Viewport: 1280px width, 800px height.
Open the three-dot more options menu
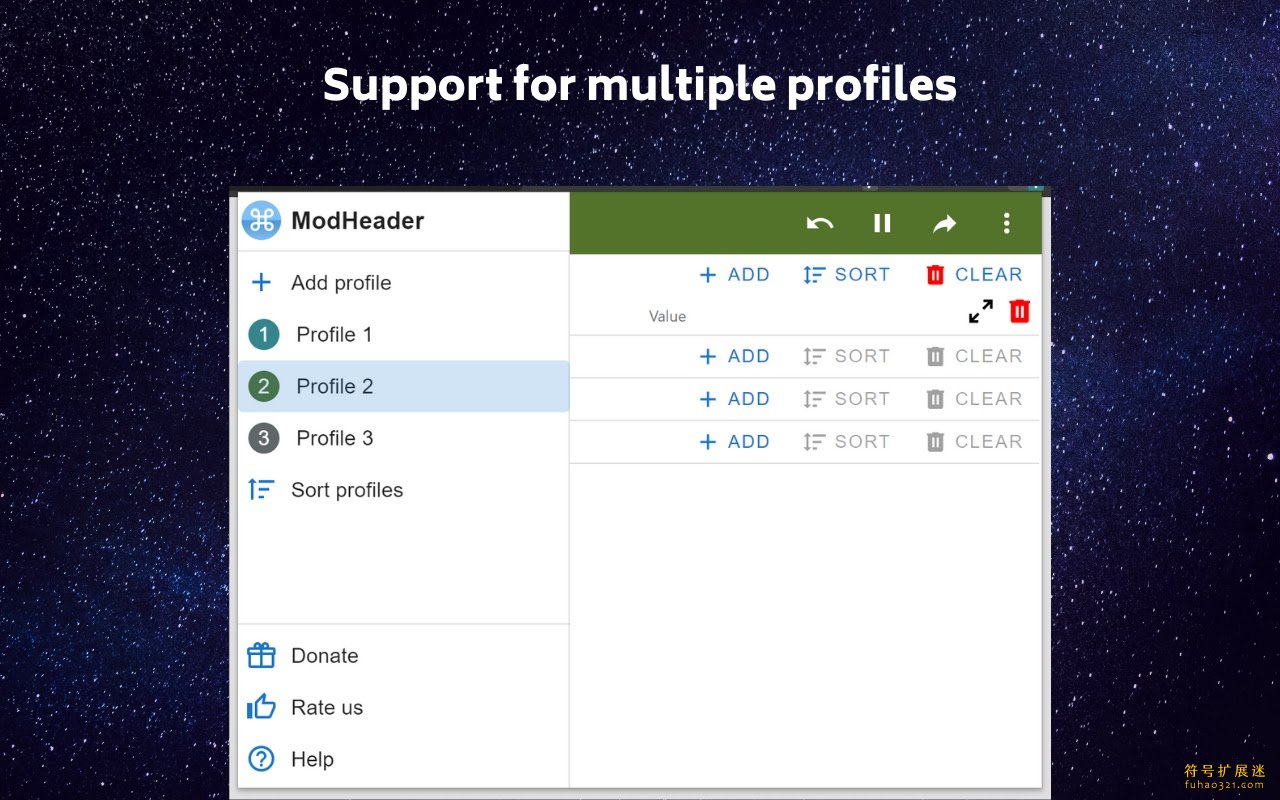(x=1007, y=223)
